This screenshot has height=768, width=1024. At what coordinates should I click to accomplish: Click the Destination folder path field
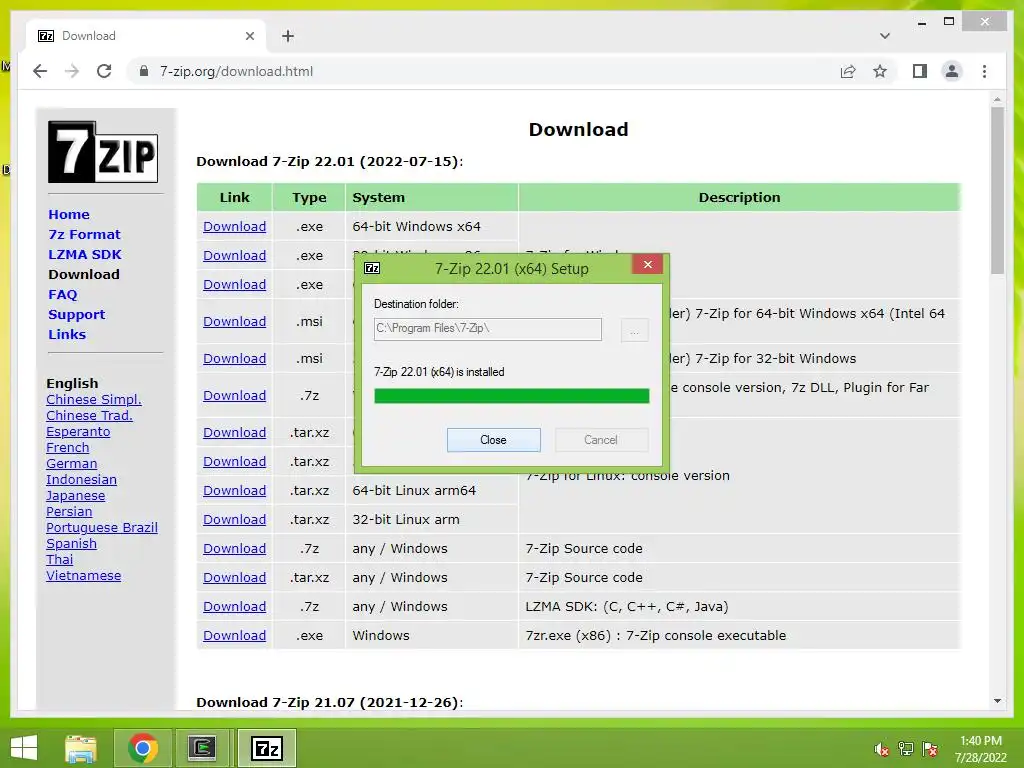[x=488, y=329]
